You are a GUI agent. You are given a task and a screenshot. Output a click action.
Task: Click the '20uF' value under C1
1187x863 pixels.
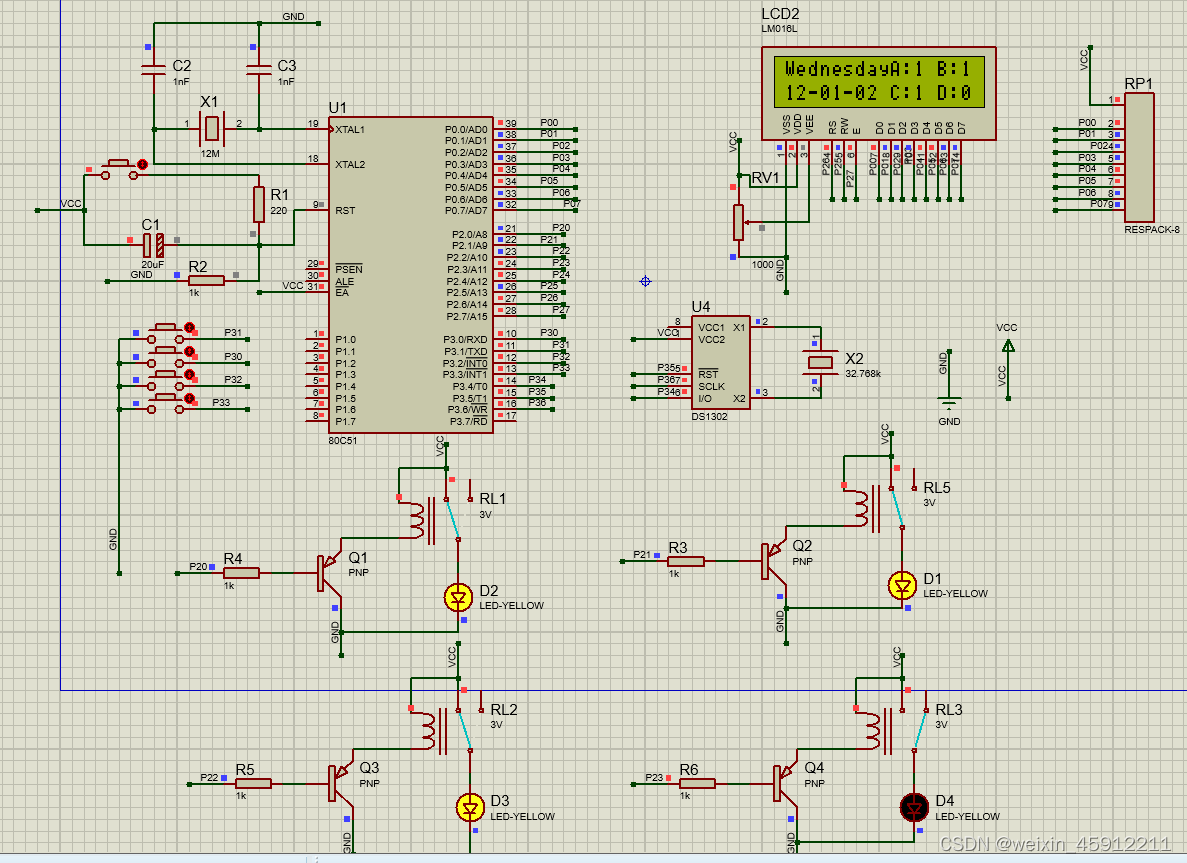point(152,265)
